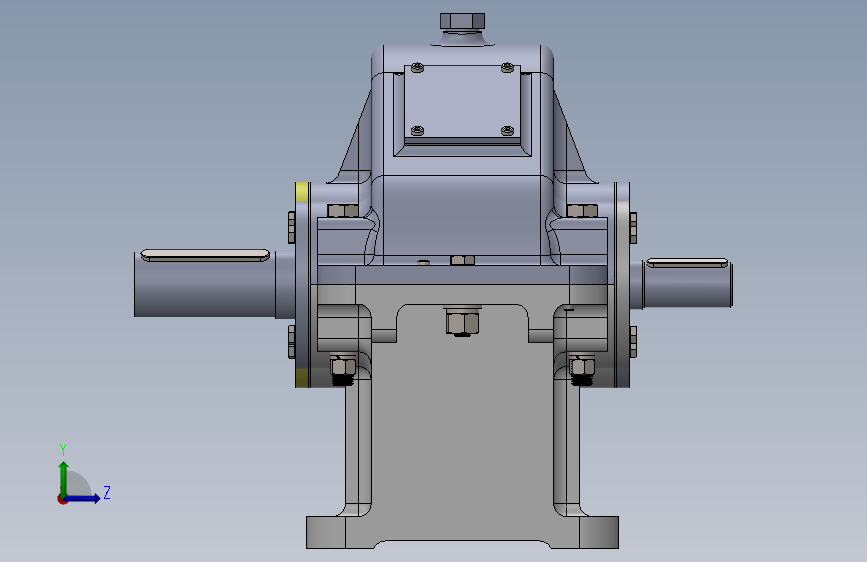Pick the lower-left hex bolt with spring washer
The image size is (867, 562).
point(343,370)
